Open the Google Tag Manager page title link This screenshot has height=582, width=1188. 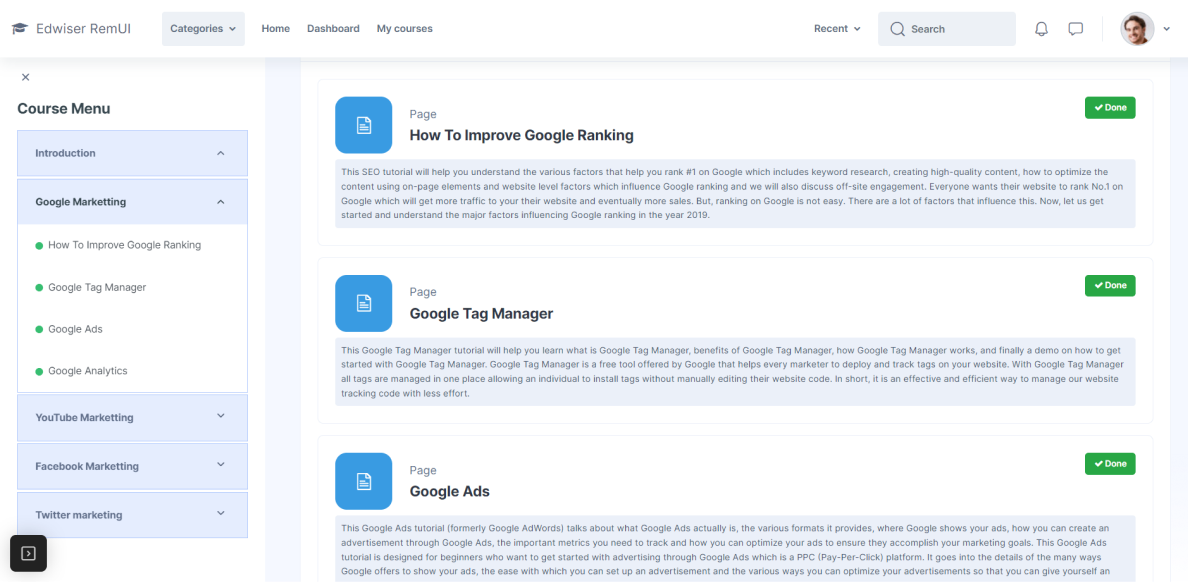coord(481,314)
